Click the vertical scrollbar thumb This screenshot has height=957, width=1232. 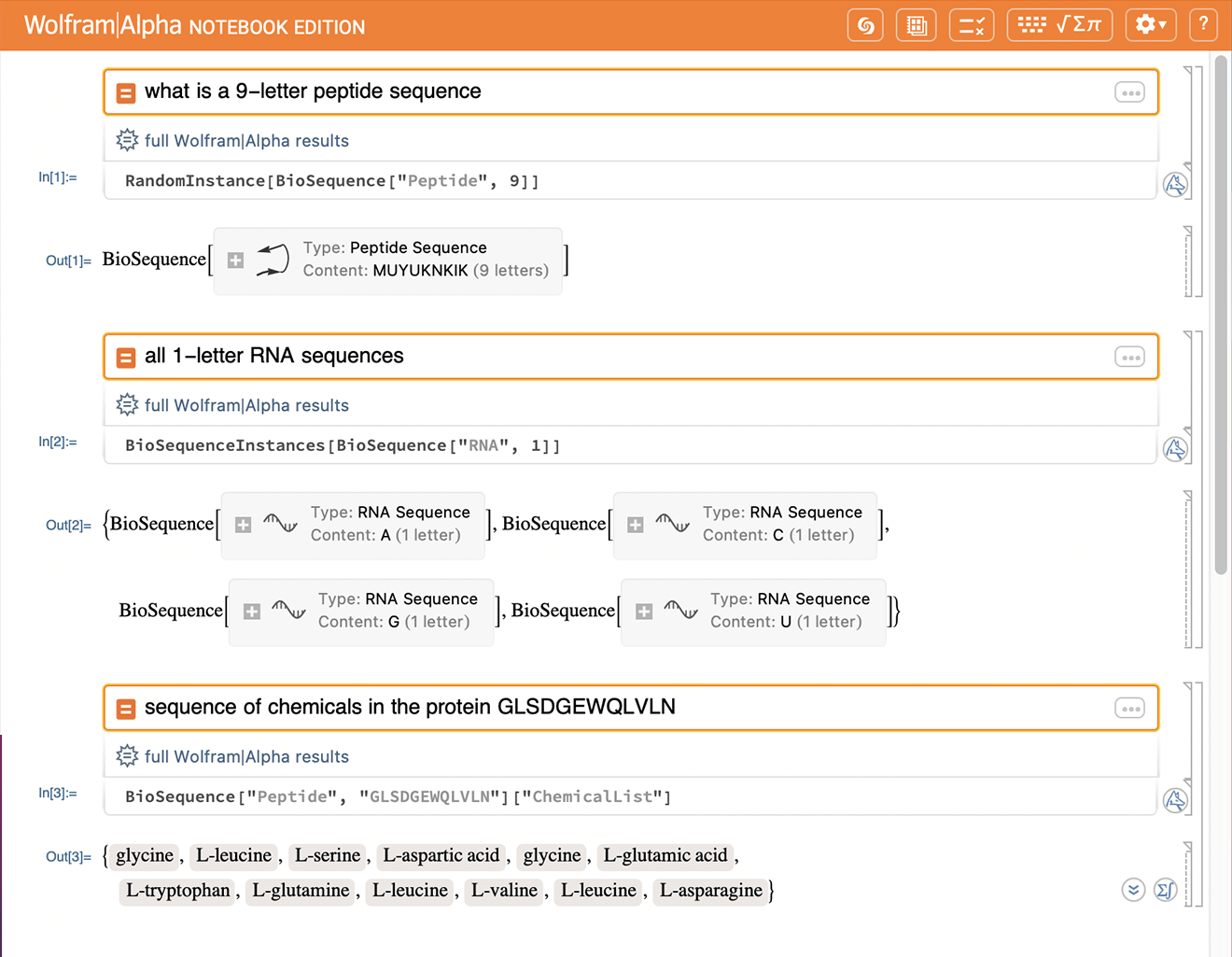[x=1221, y=315]
